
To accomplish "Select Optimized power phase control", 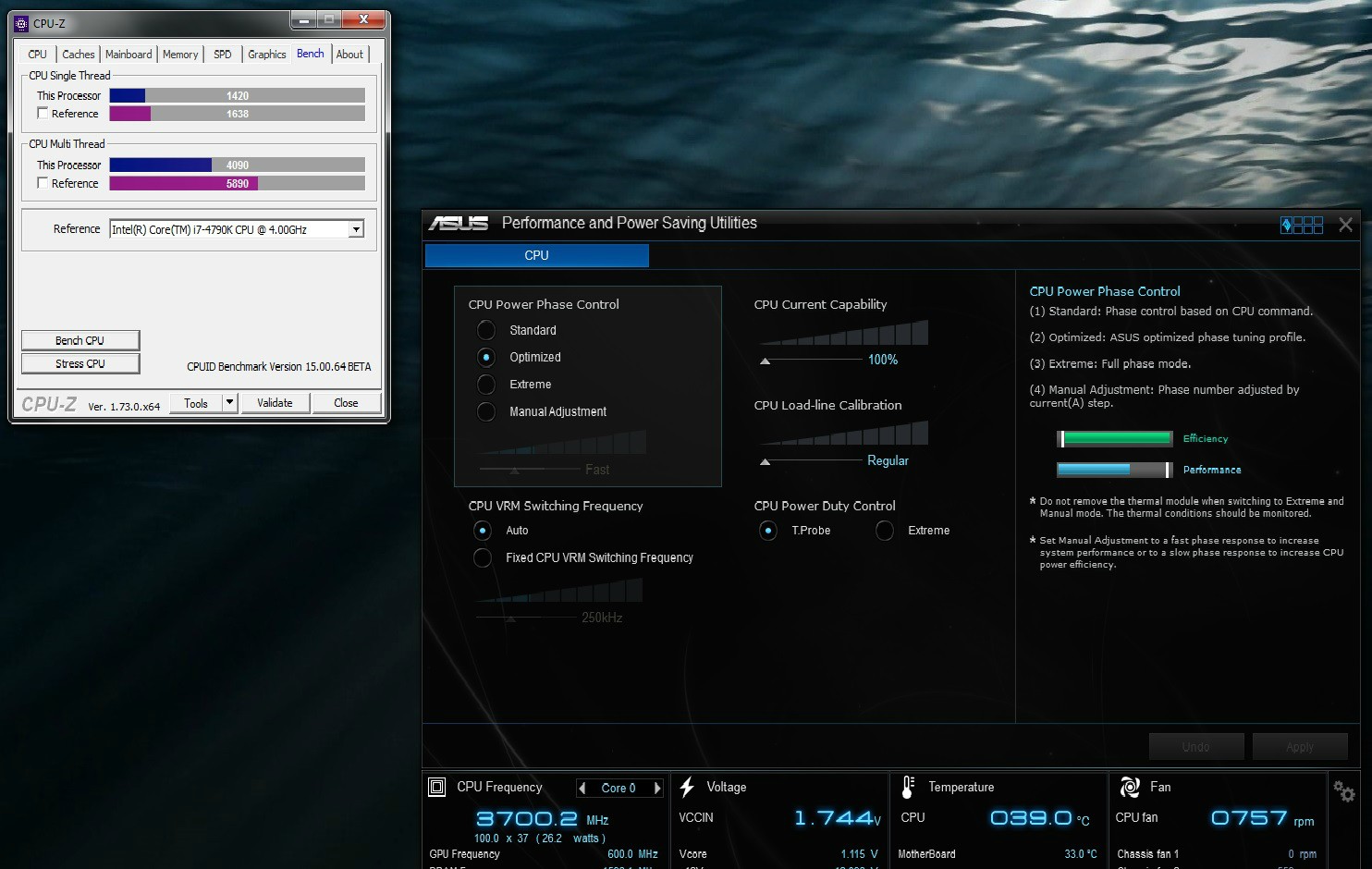I will tap(486, 357).
